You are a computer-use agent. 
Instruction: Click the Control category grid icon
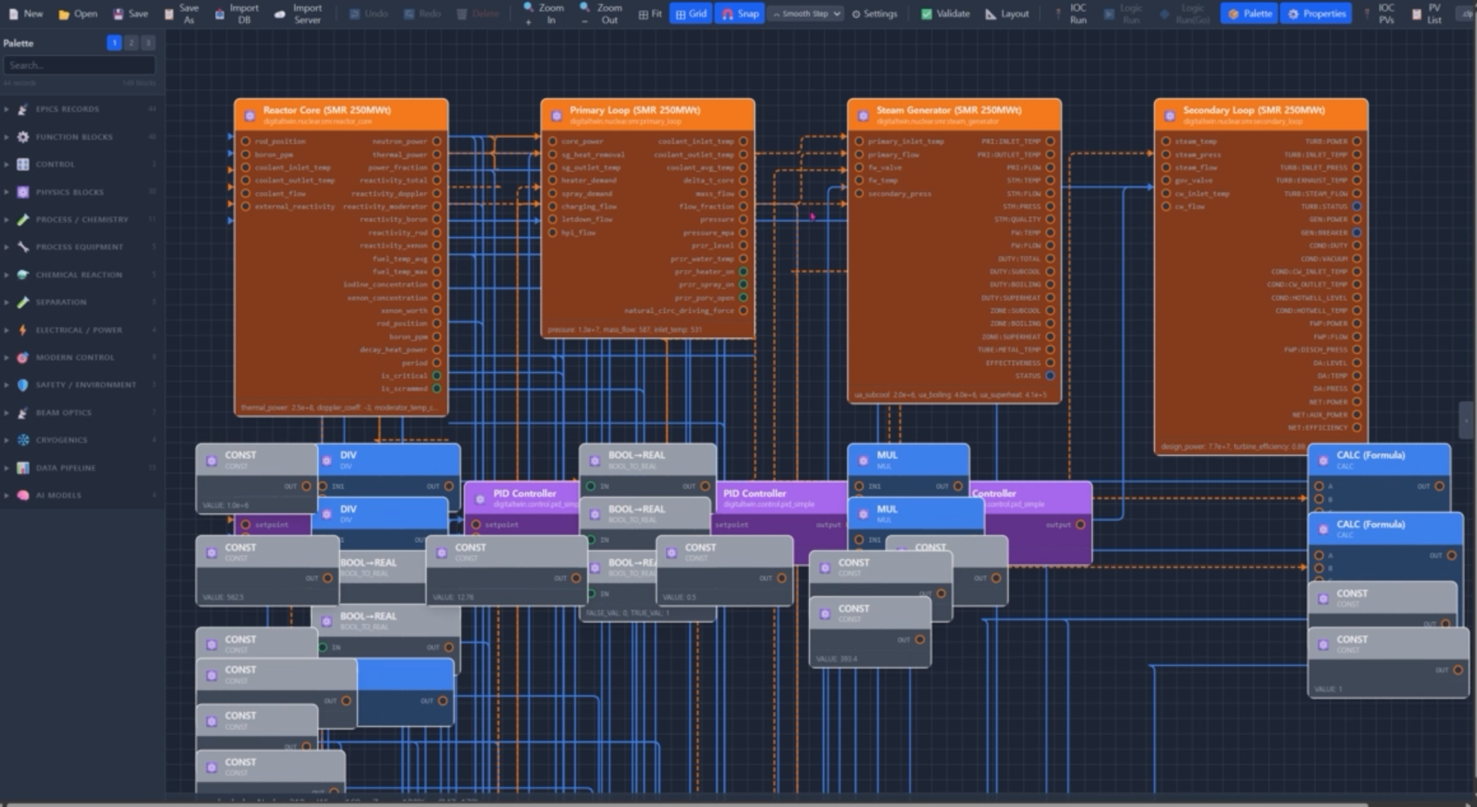pyautogui.click(x=23, y=164)
